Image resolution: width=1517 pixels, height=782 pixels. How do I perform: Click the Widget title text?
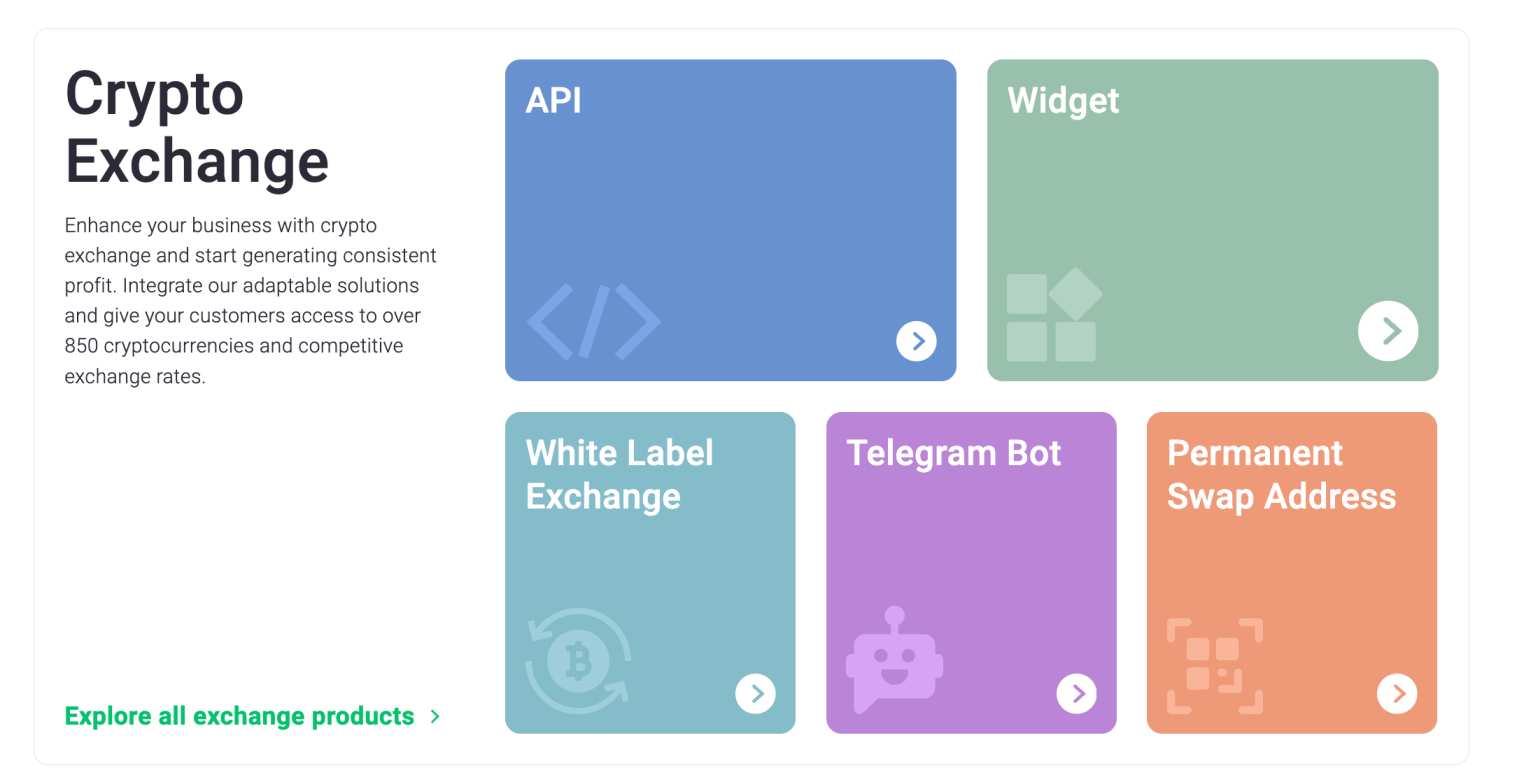click(1063, 101)
